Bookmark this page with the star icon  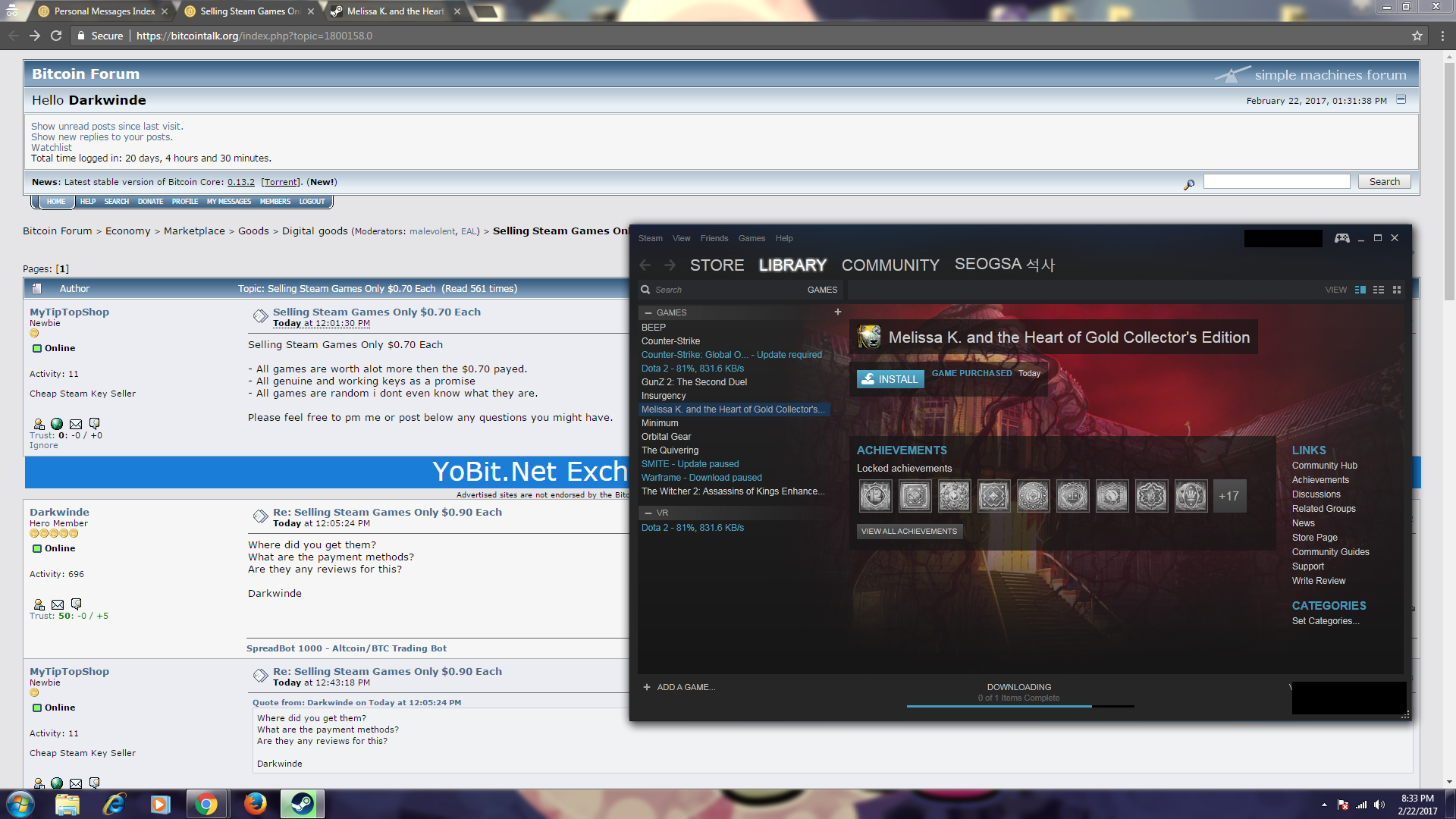(1417, 36)
